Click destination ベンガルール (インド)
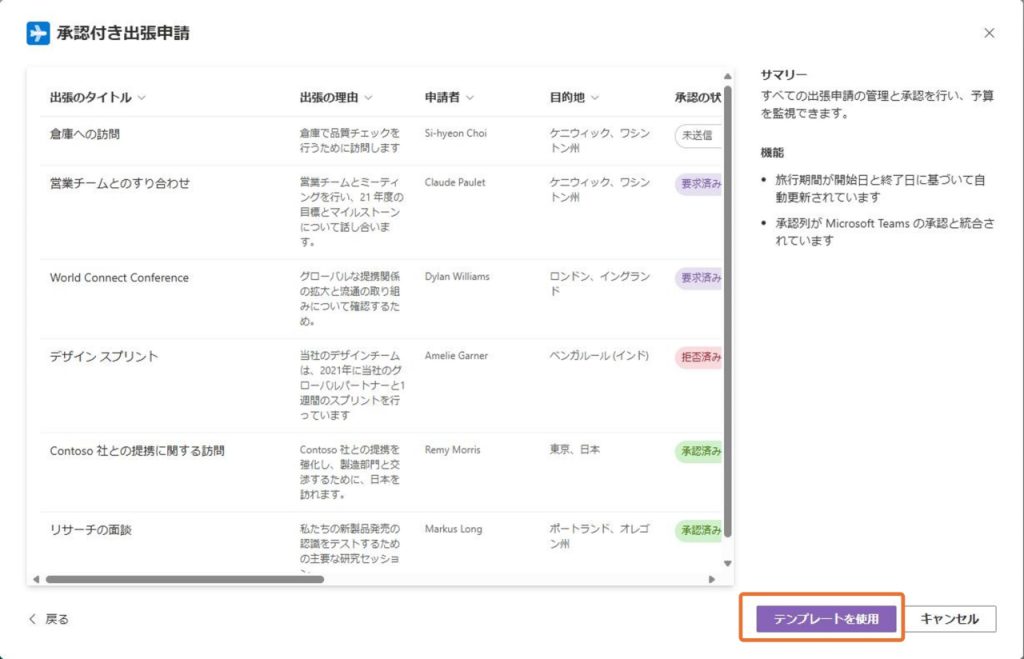 coord(599,355)
